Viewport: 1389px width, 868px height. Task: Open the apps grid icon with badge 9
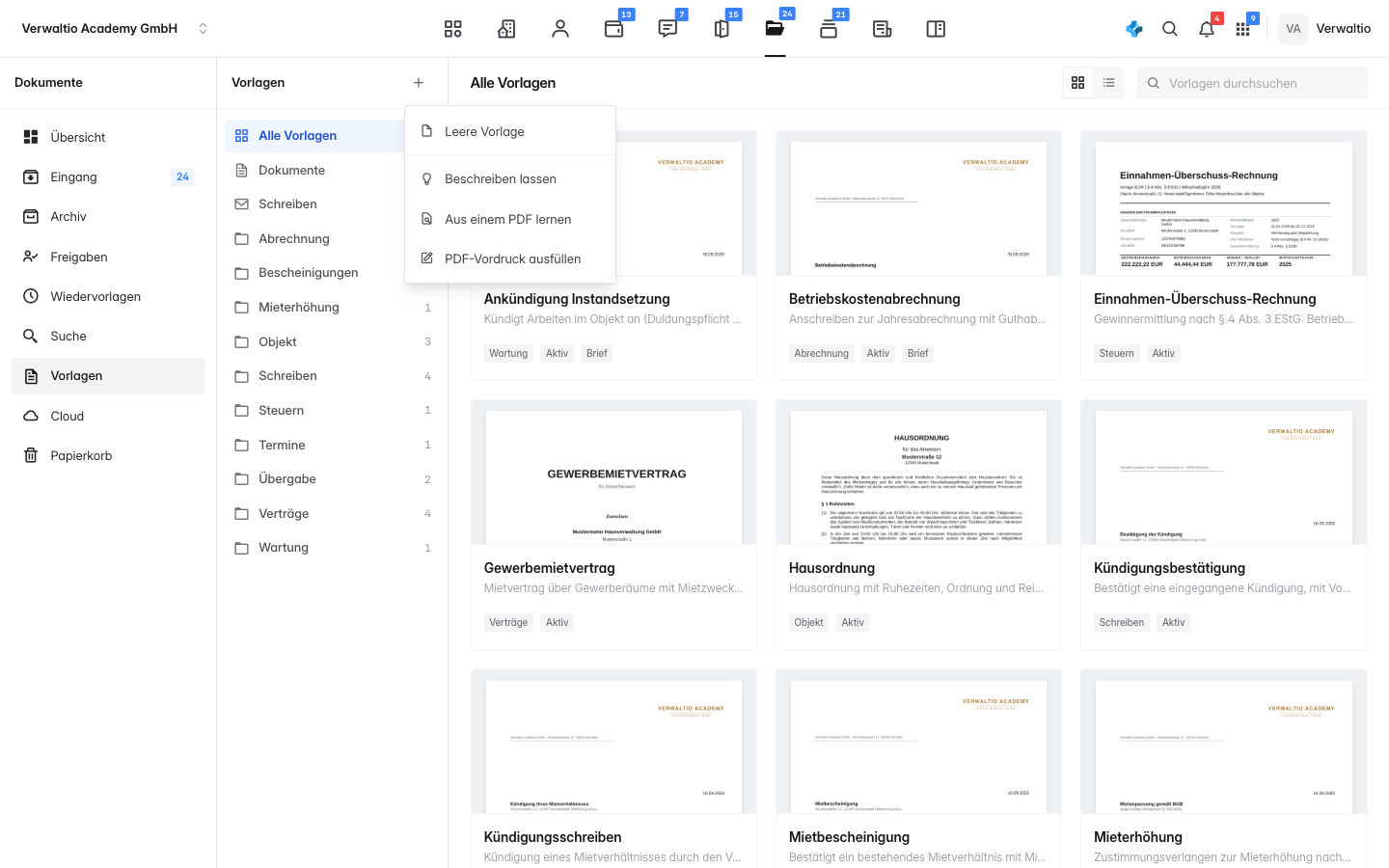click(1243, 29)
